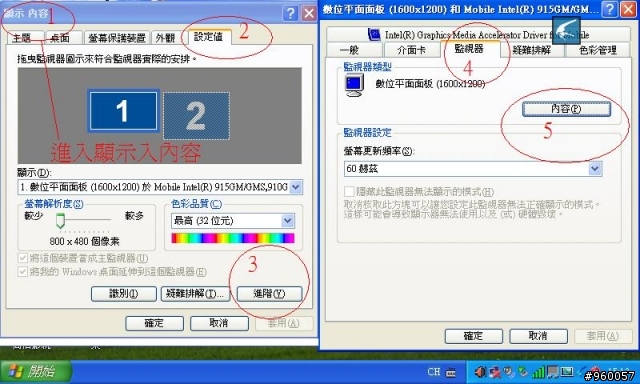640x384 pixels.
Task: Select monitor 2 thumbnail in display arrangement
Action: (196, 115)
